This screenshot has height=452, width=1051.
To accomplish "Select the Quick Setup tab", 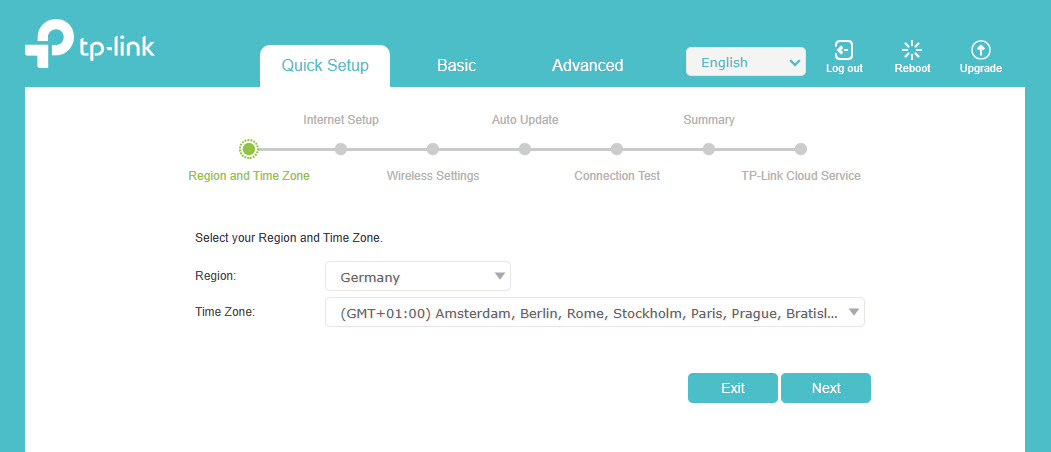I will point(325,66).
